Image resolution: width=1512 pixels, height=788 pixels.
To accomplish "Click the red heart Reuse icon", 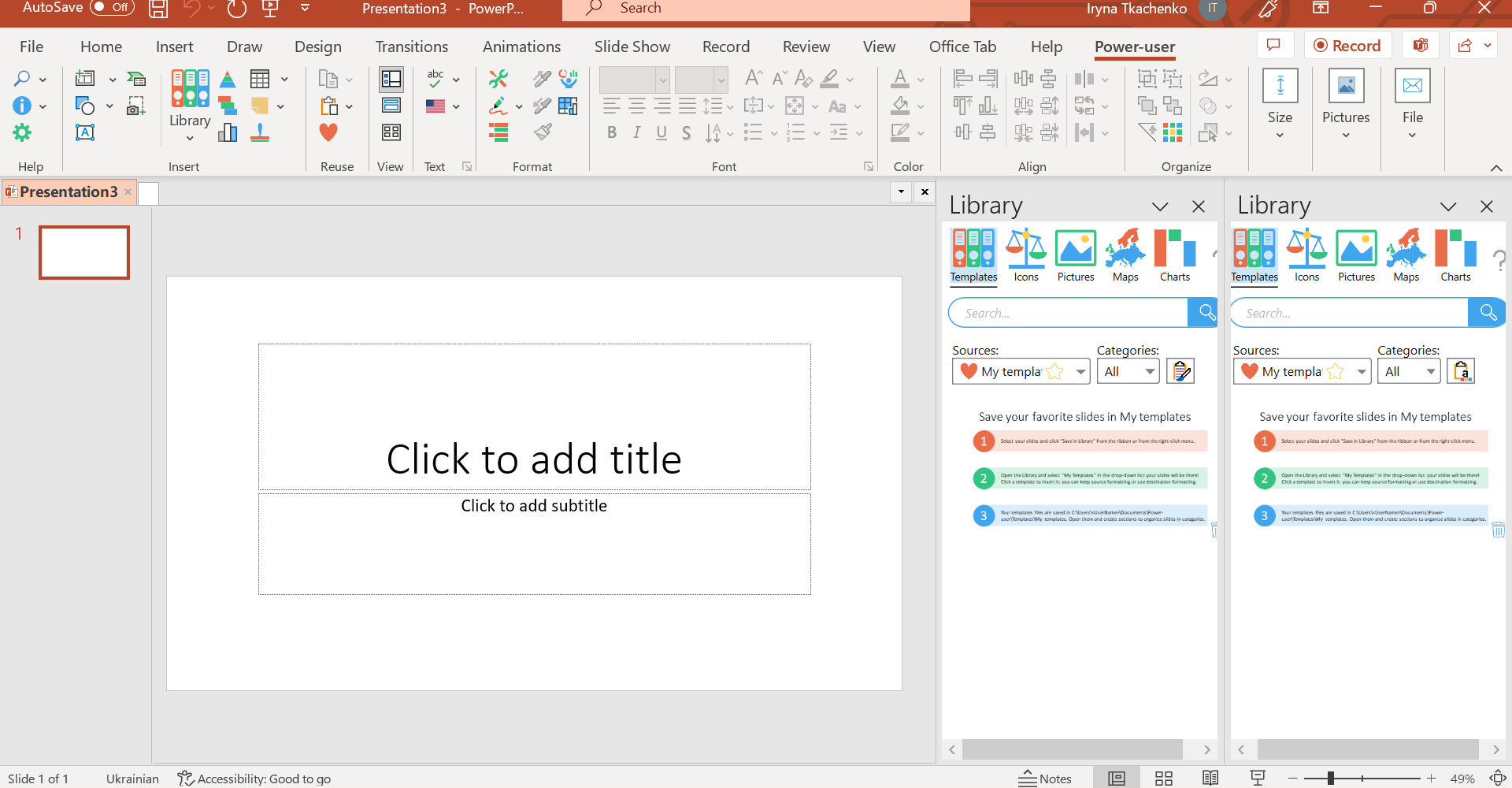I will [x=328, y=132].
